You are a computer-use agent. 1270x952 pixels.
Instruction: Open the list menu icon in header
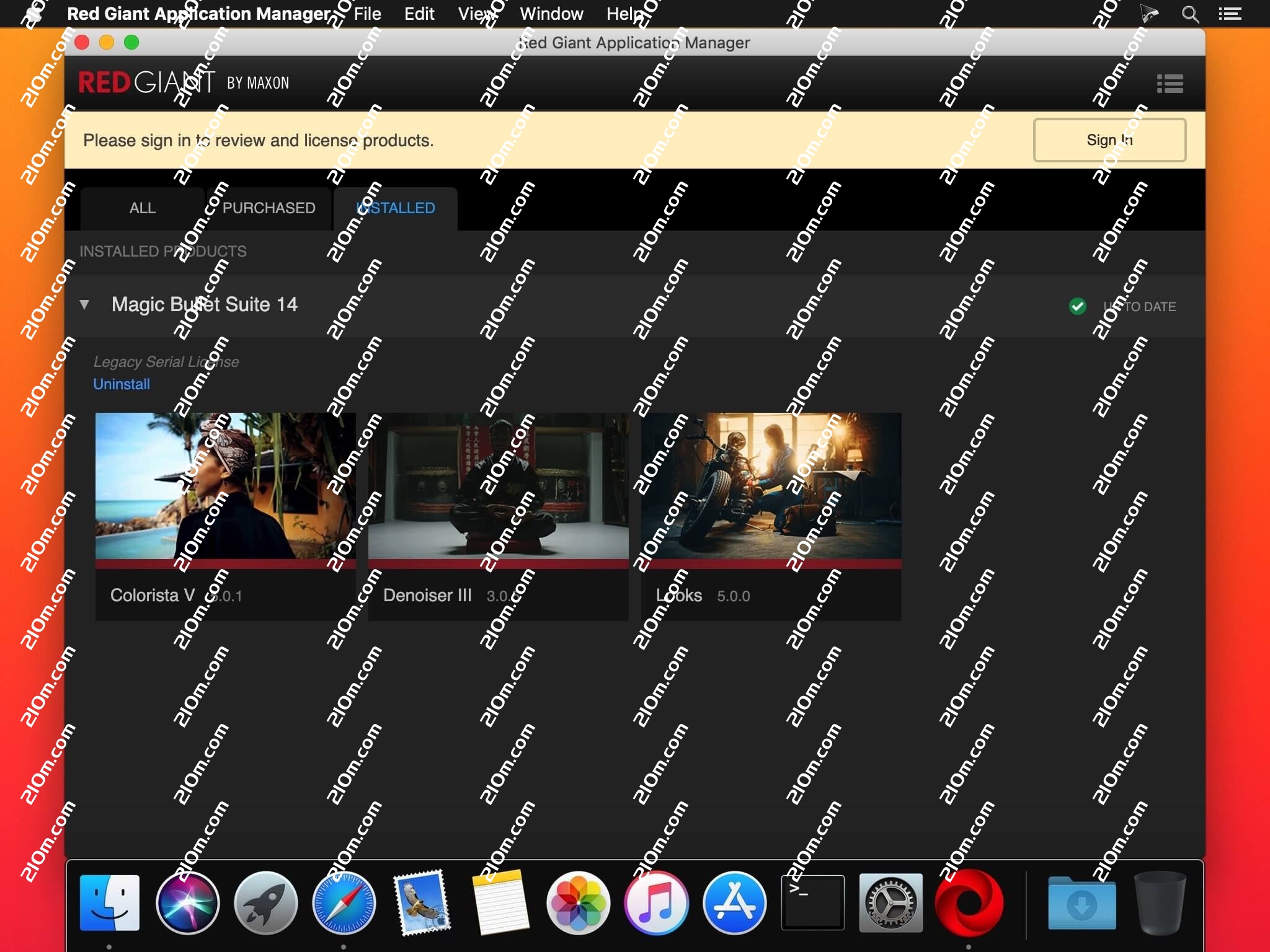coord(1170,84)
